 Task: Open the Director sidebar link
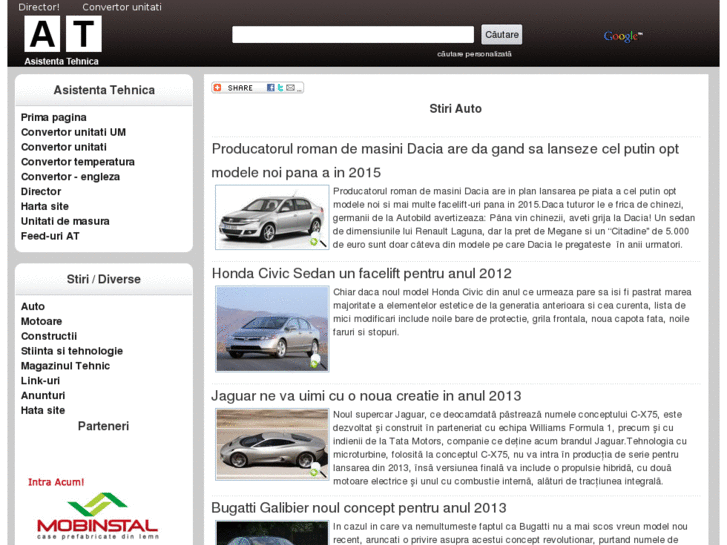(41, 192)
